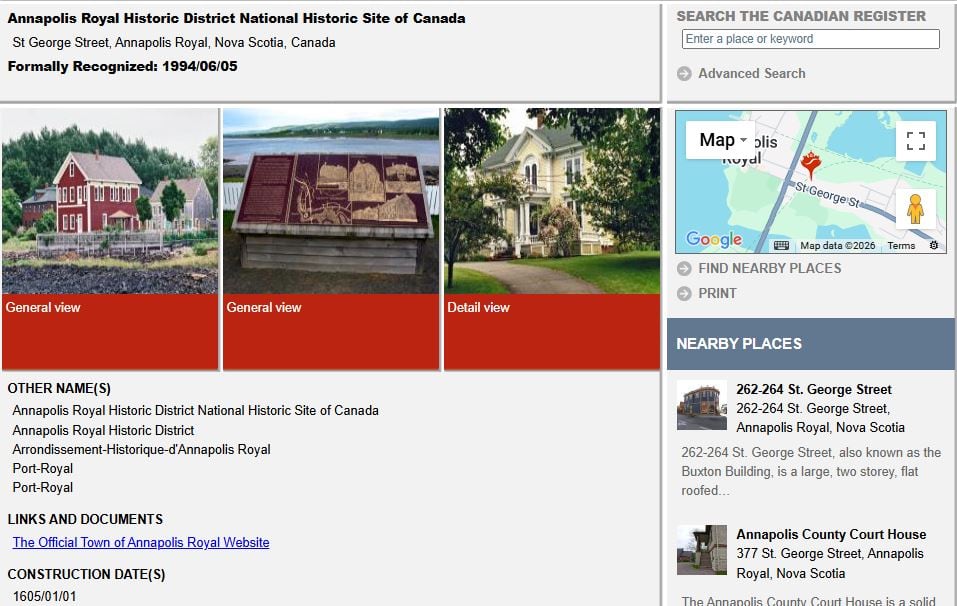Open the Detail view house photo
Screen dimensions: 957x606
pos(551,200)
